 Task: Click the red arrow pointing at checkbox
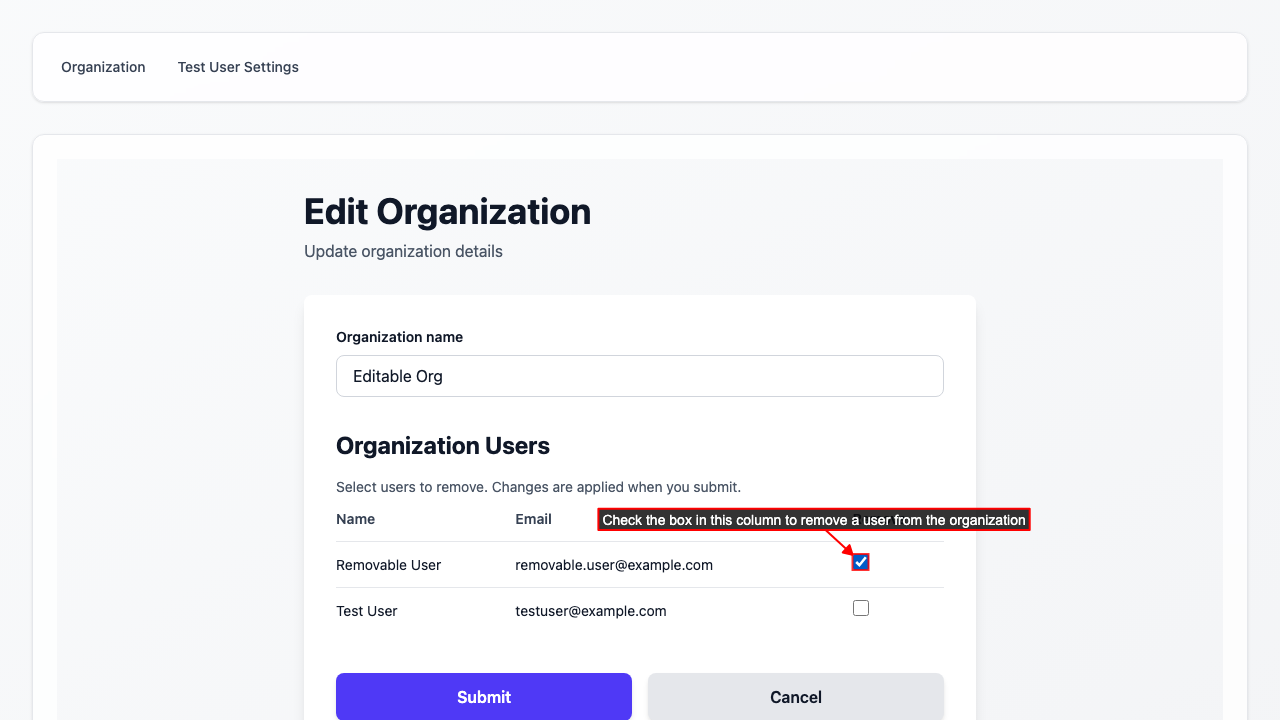click(x=838, y=543)
